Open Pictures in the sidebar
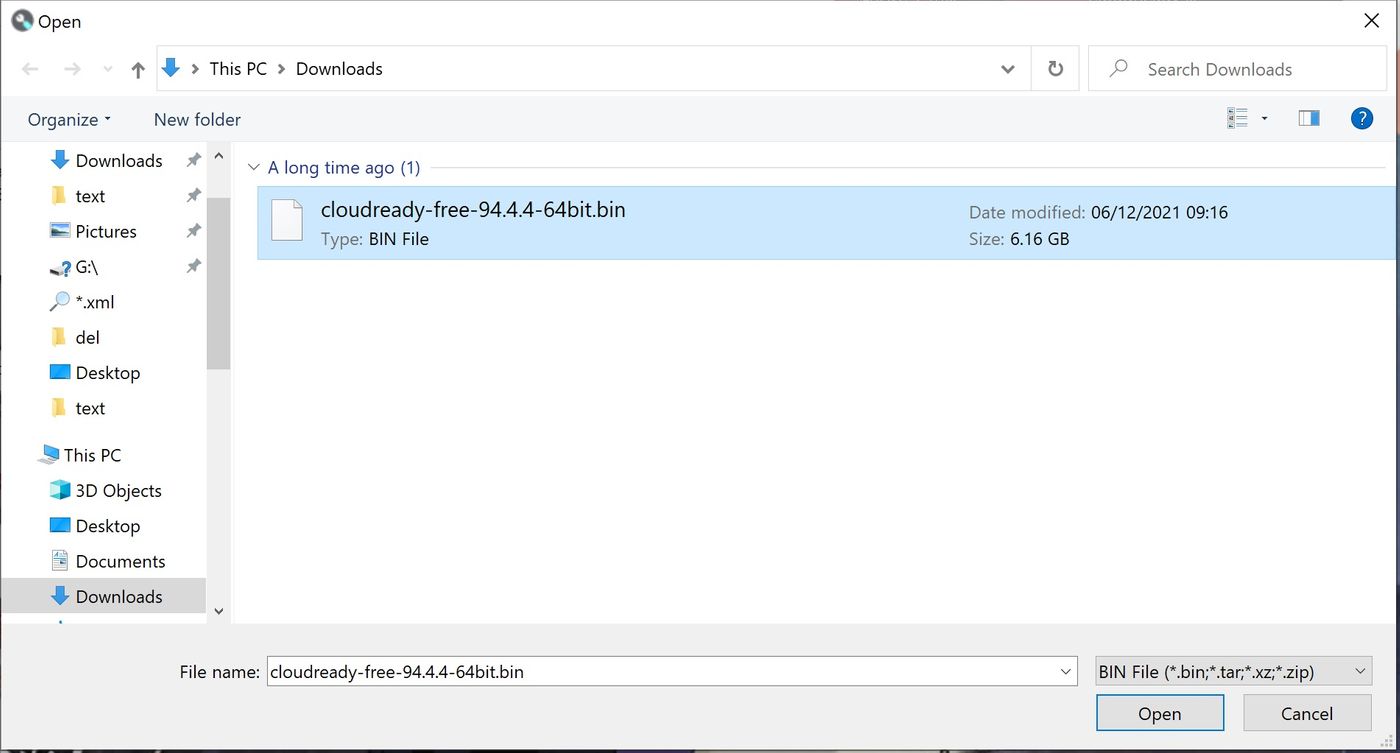The height and width of the screenshot is (753, 1400). point(106,231)
